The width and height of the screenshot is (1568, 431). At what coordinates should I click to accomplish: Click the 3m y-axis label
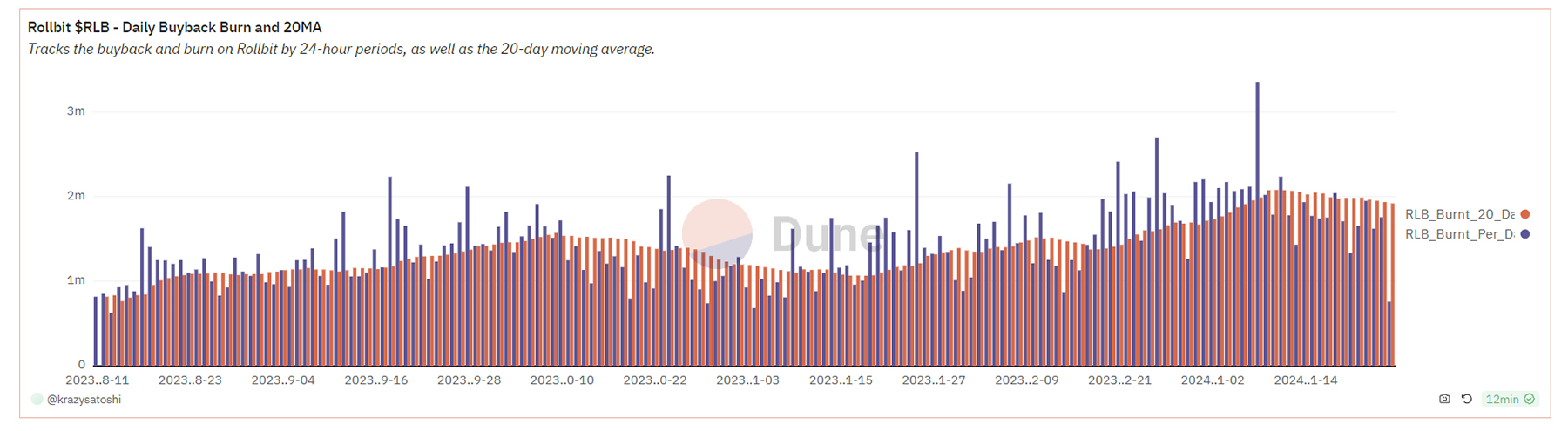click(76, 111)
